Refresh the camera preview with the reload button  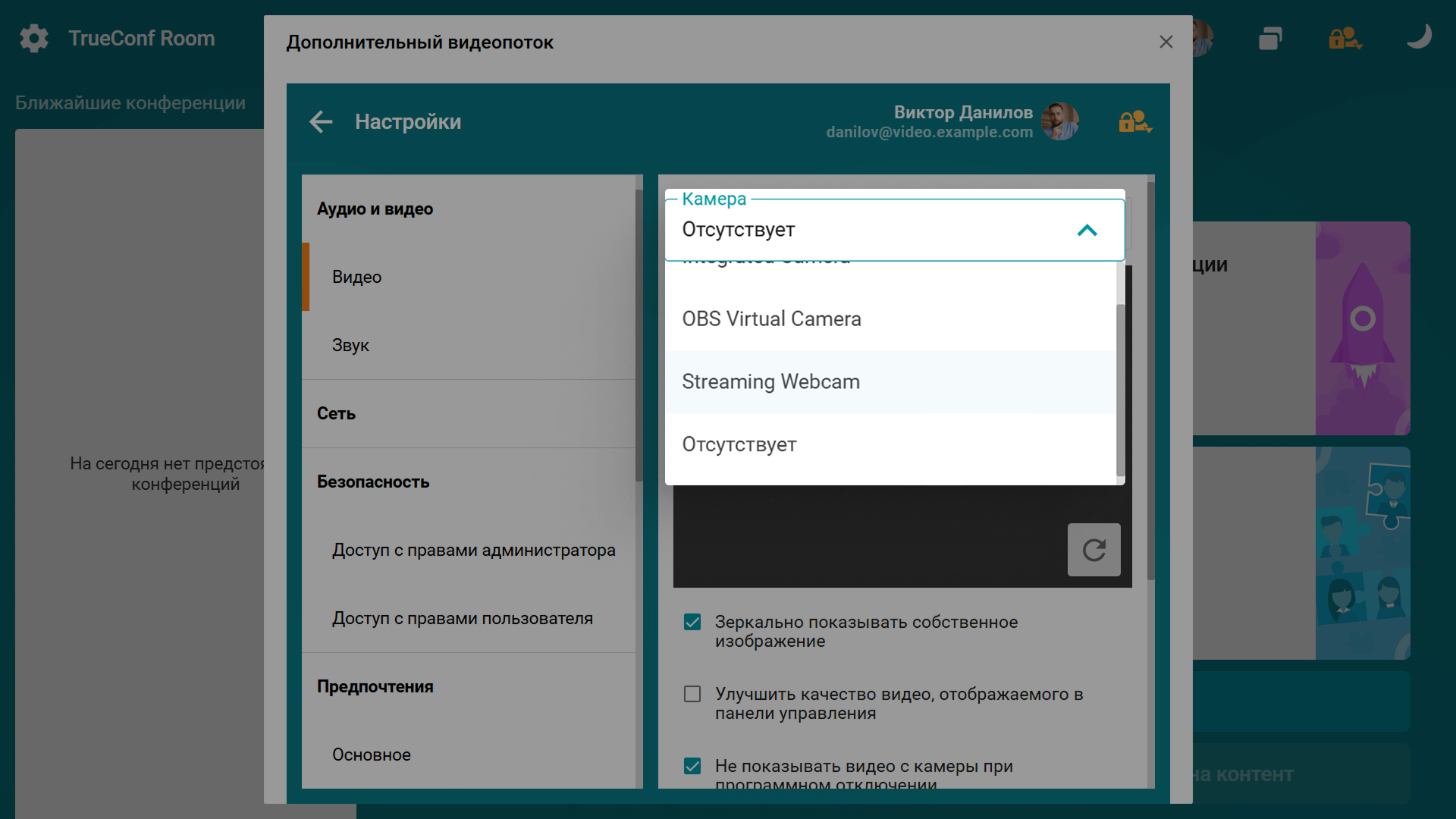pyautogui.click(x=1094, y=550)
